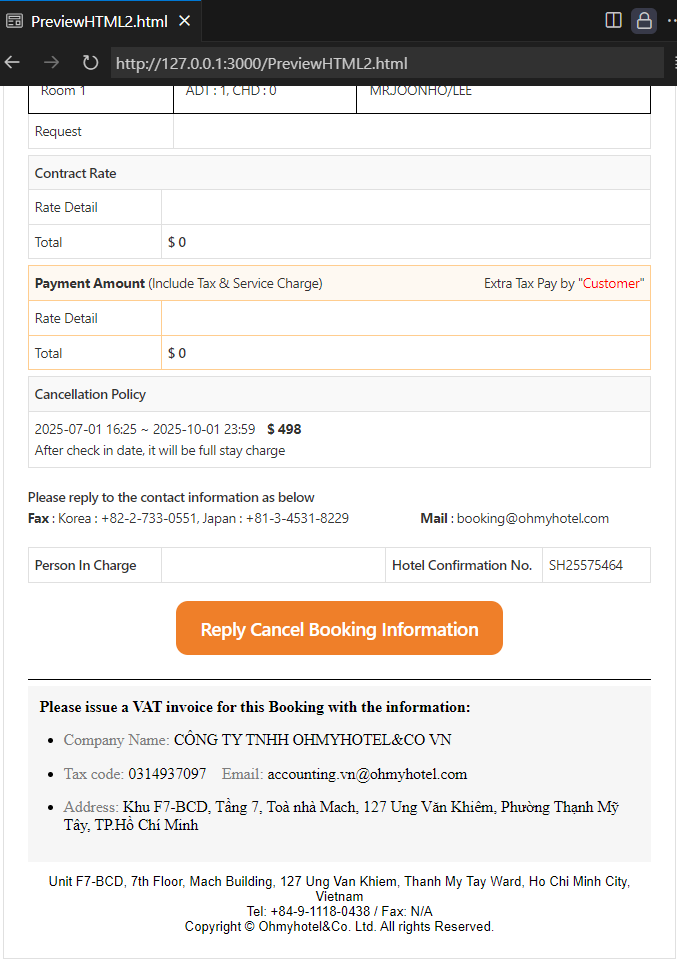
Task: Click the accounting.vn@ohmyhotel.com email
Action: (367, 774)
